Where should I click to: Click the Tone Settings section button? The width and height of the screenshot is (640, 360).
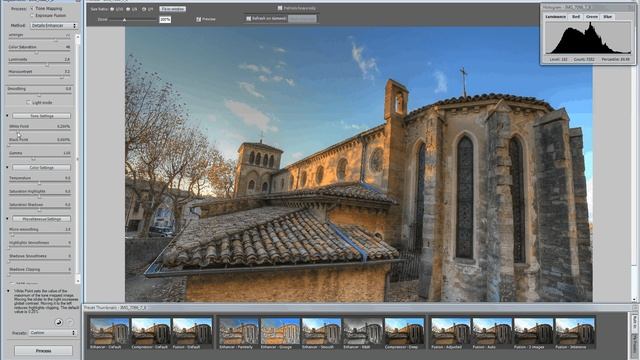click(x=42, y=116)
